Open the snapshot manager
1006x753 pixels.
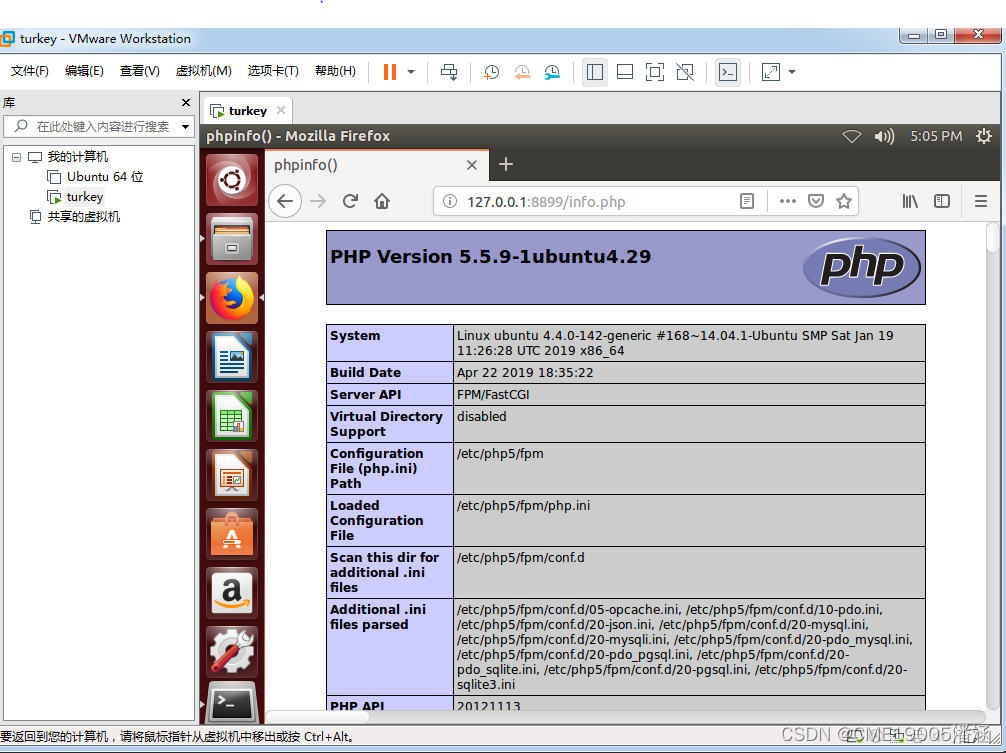551,71
